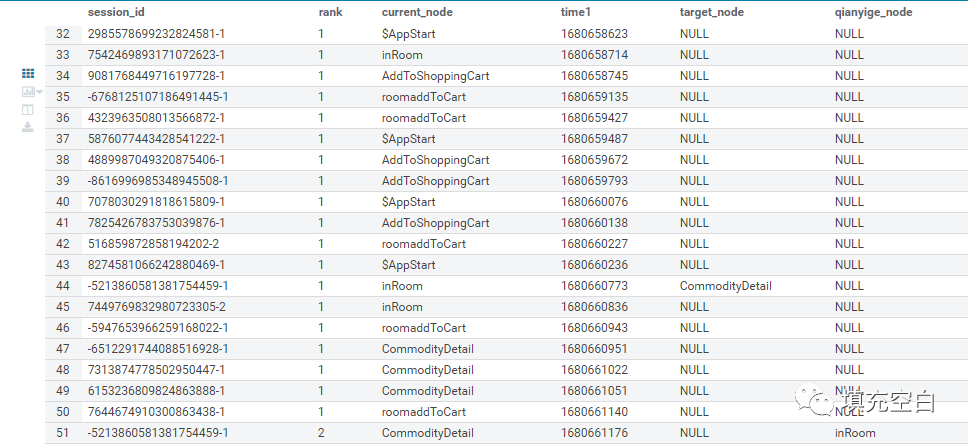Select session_id 6153236809824863888-1

tap(156, 391)
